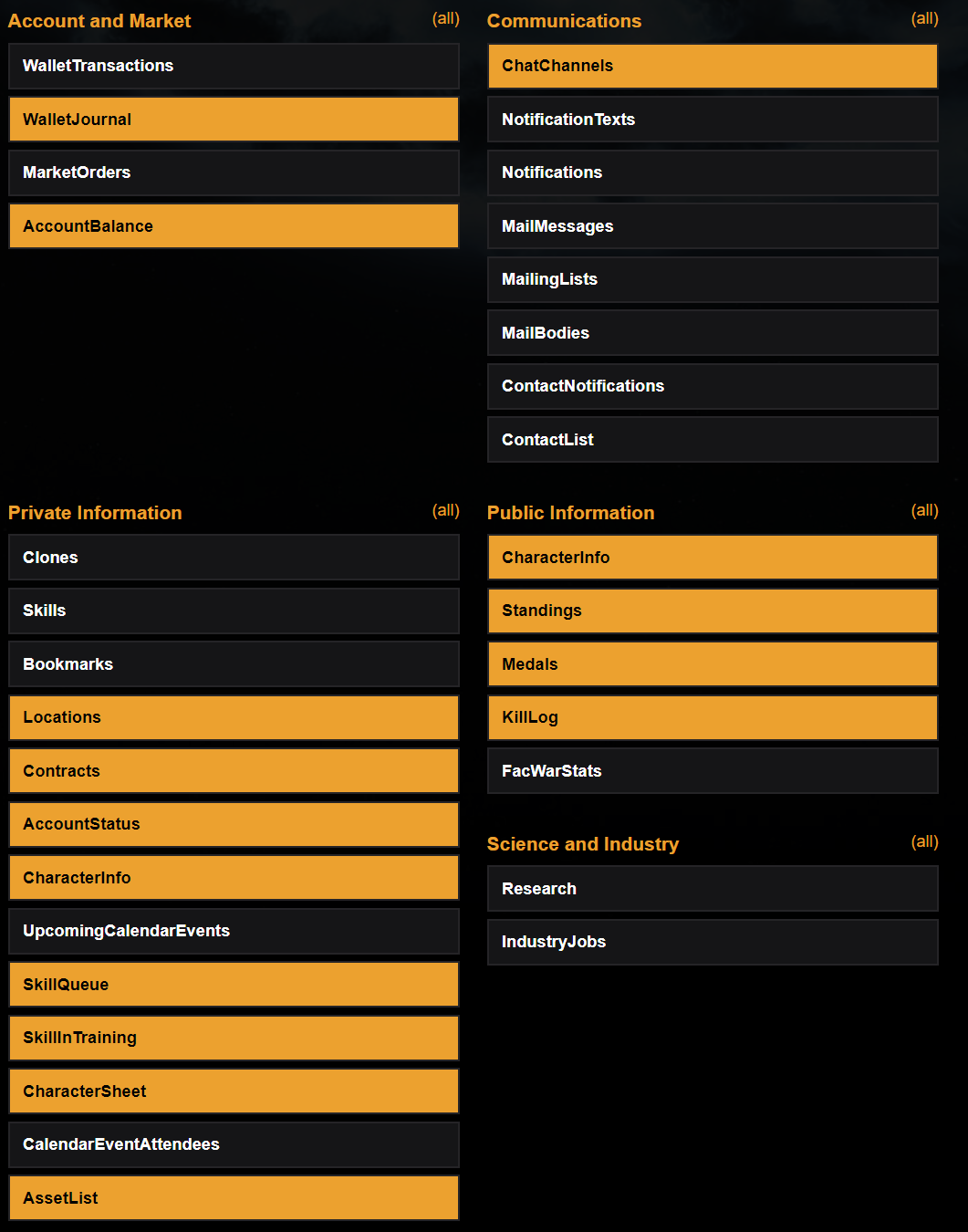Enable the Clones permission
968x1232 pixels.
(234, 558)
